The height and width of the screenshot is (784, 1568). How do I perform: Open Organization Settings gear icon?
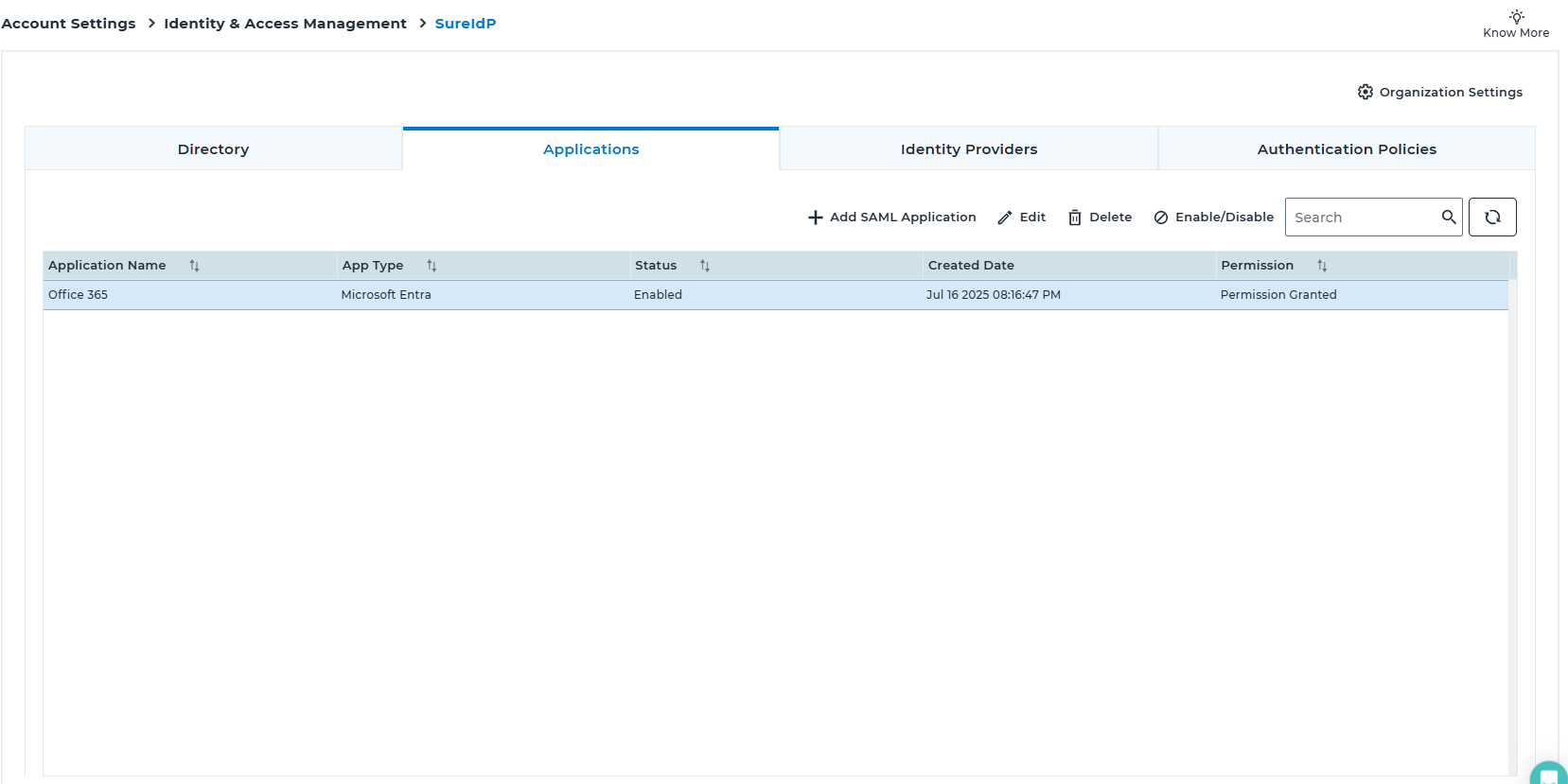click(1365, 92)
